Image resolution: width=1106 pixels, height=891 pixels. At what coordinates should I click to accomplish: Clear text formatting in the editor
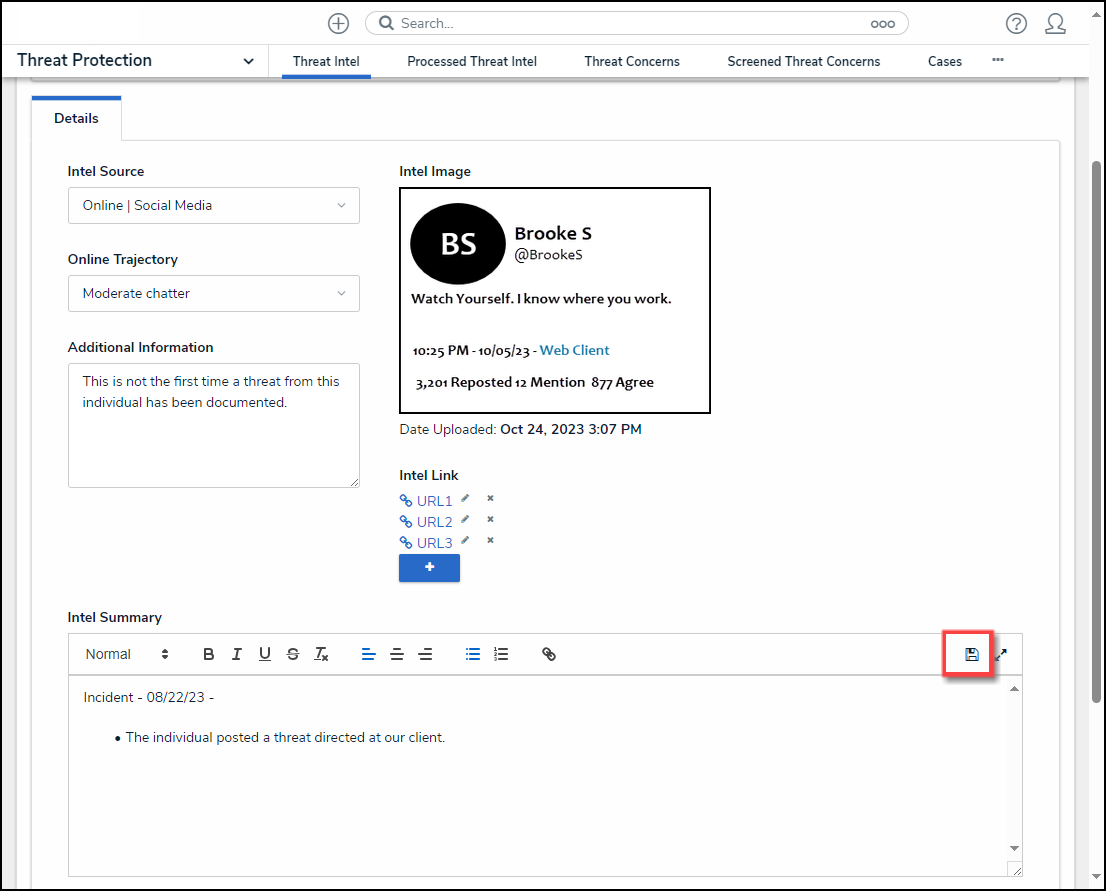click(321, 654)
